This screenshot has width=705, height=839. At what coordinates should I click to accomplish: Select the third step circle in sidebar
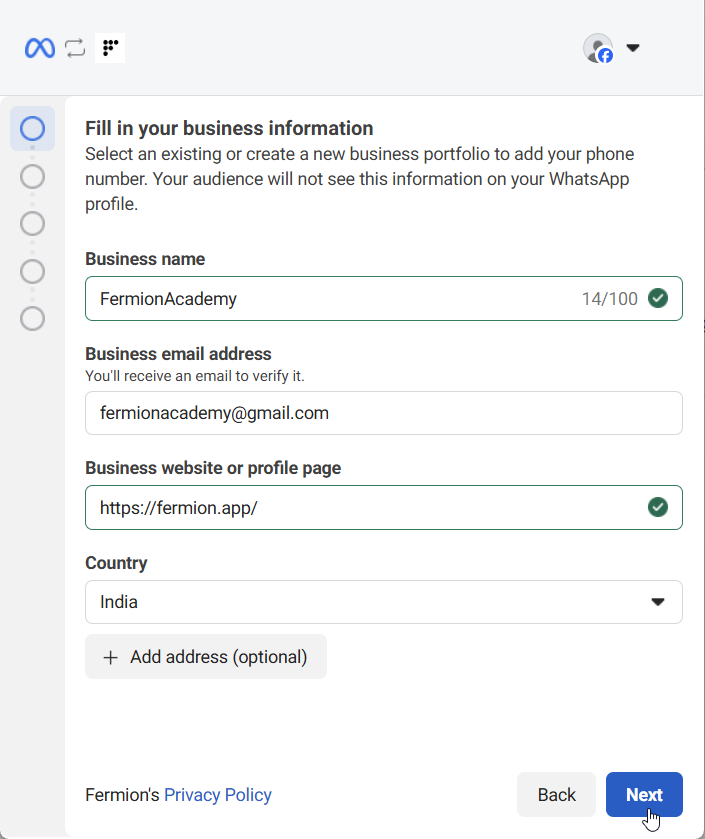click(32, 223)
